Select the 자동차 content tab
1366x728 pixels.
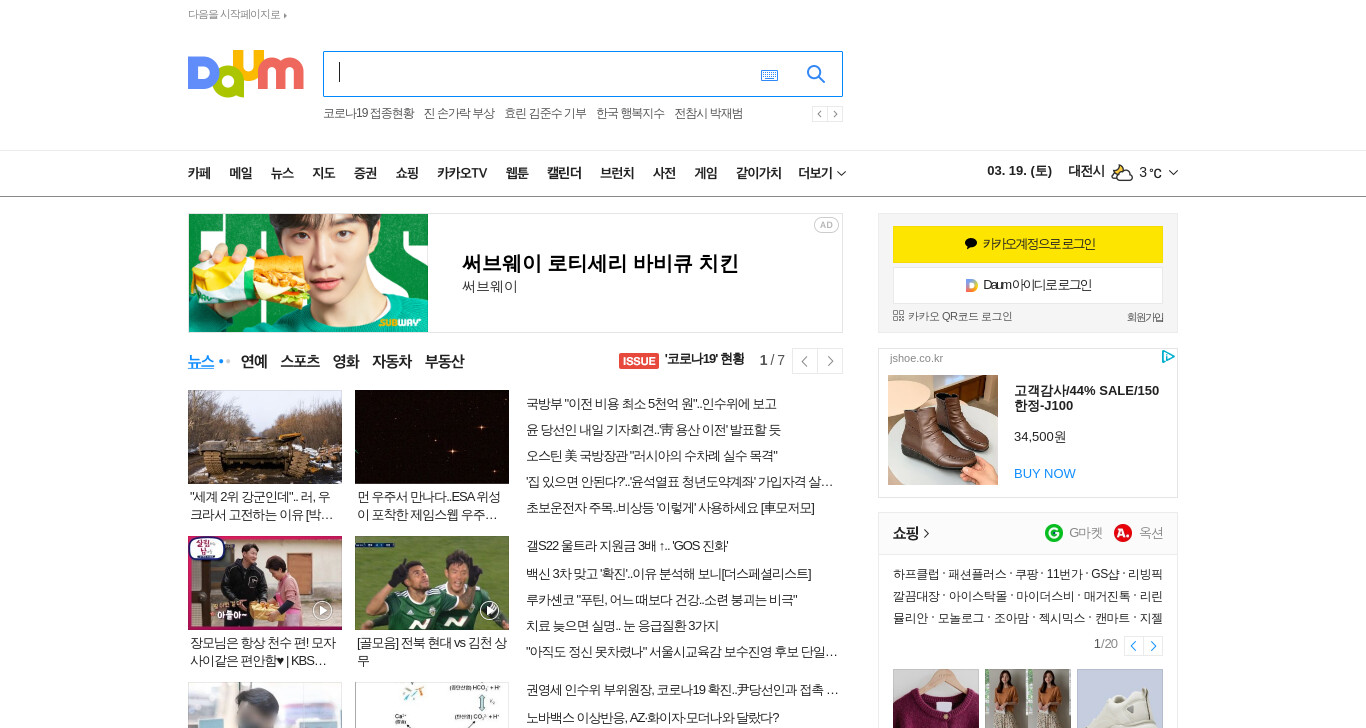392,362
